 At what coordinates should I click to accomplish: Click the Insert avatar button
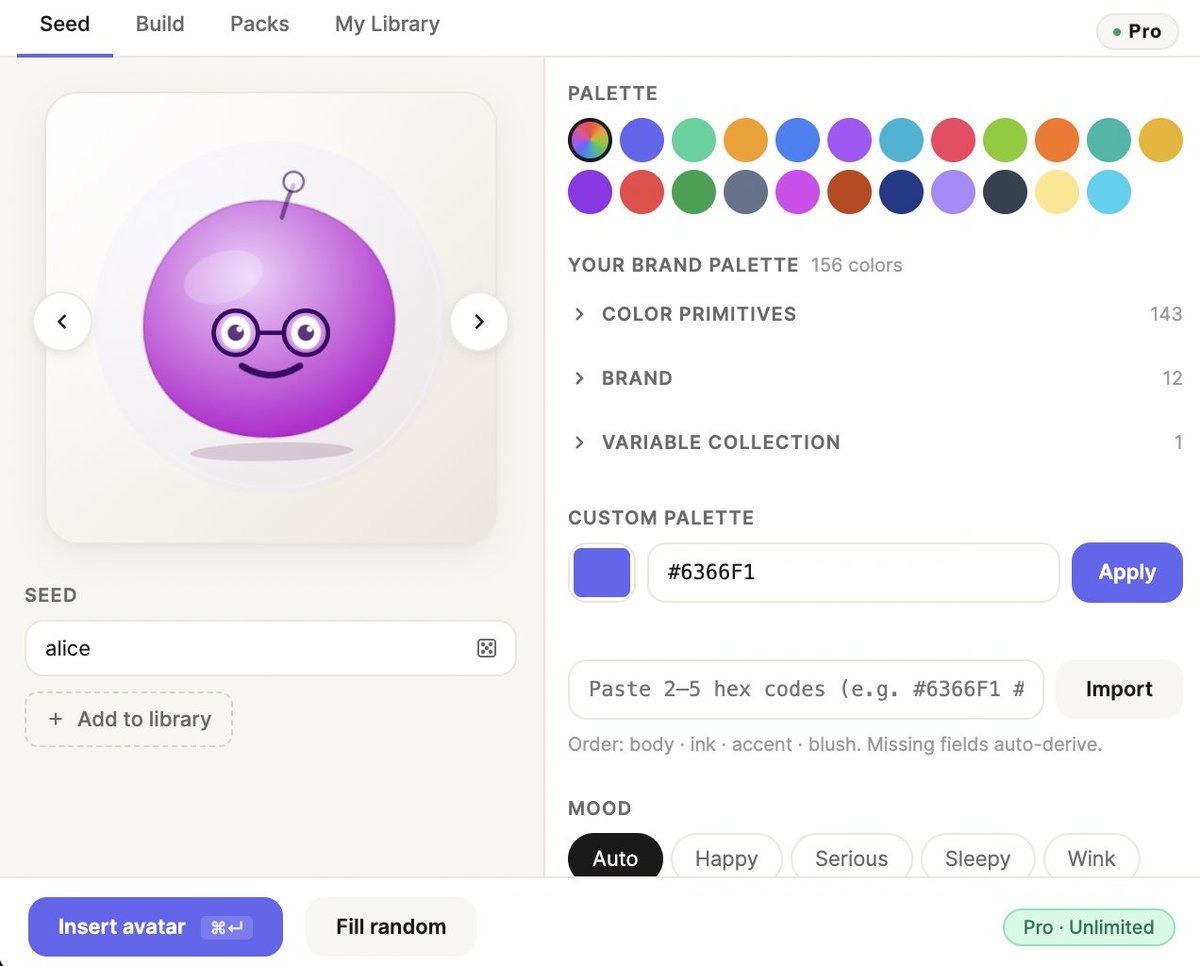[155, 927]
